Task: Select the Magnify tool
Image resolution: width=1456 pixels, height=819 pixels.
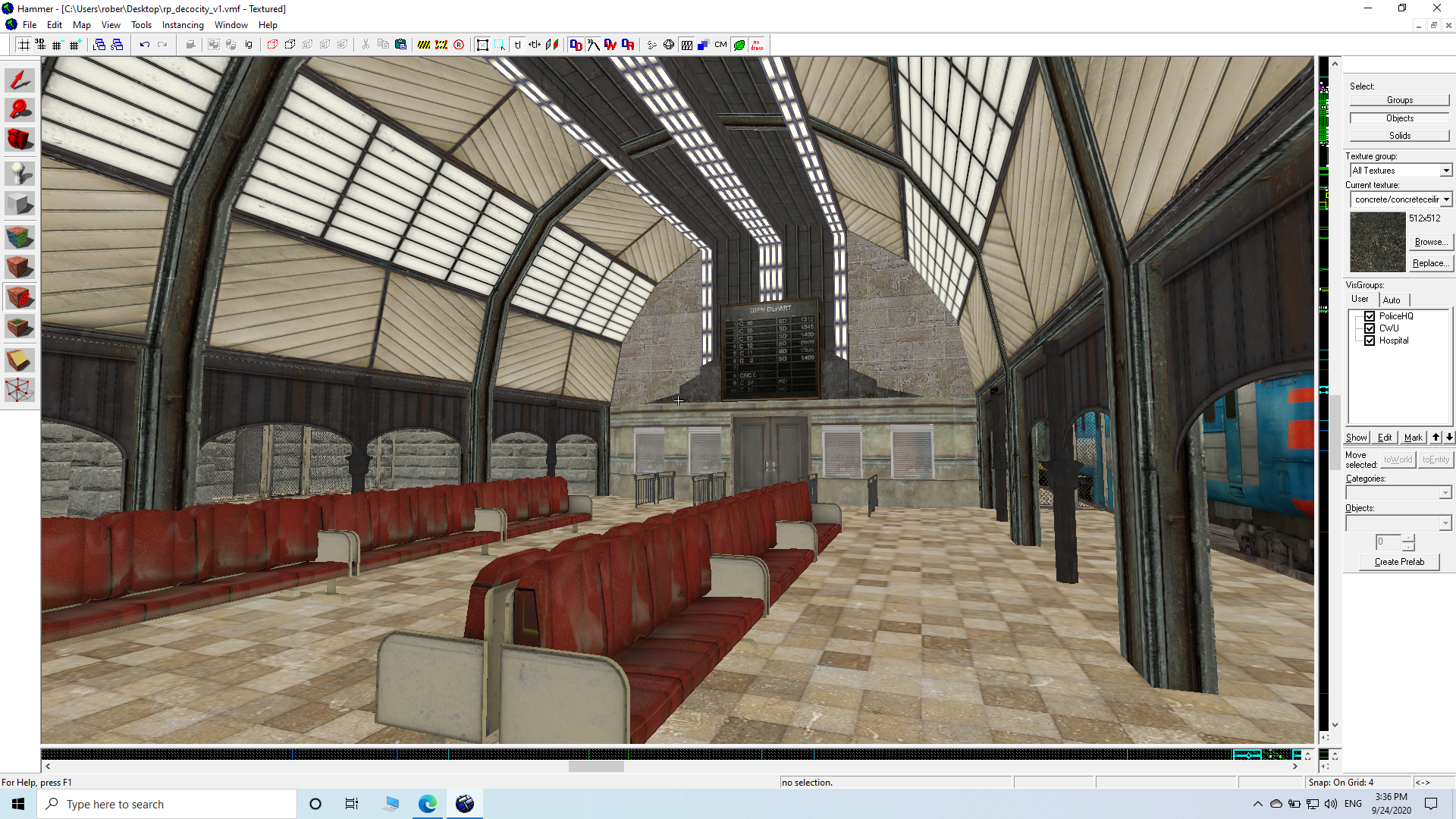Action: [x=20, y=109]
